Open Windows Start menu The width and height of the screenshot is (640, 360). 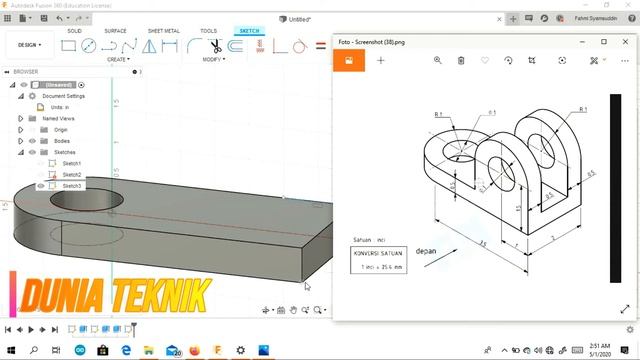11,350
